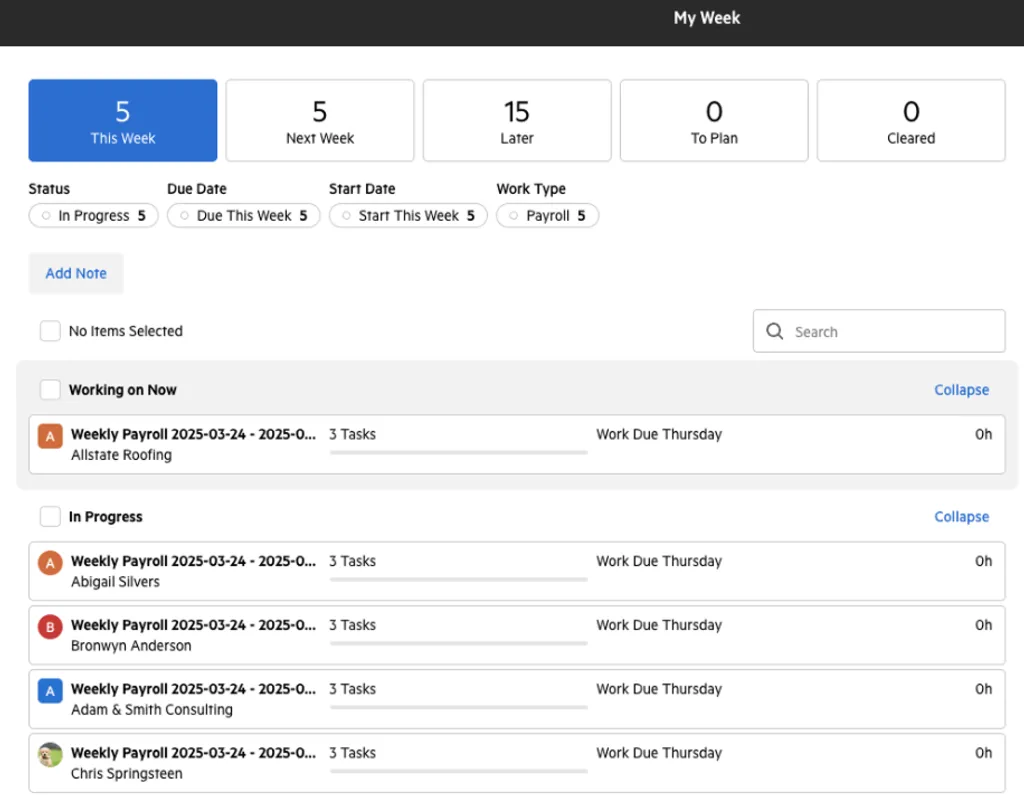Click the Work Type filter heading

(x=531, y=189)
